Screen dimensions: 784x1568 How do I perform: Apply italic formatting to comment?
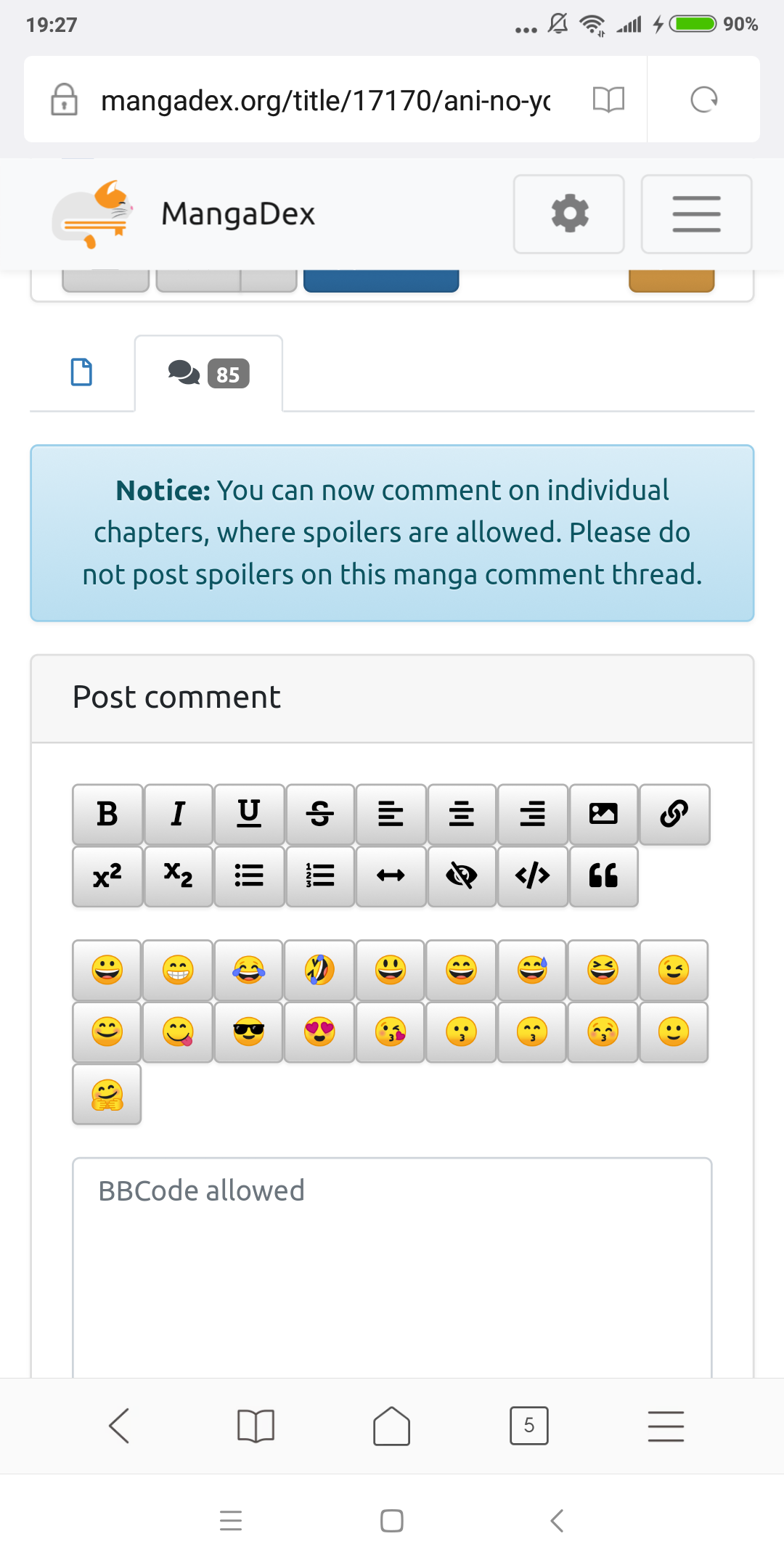click(178, 814)
